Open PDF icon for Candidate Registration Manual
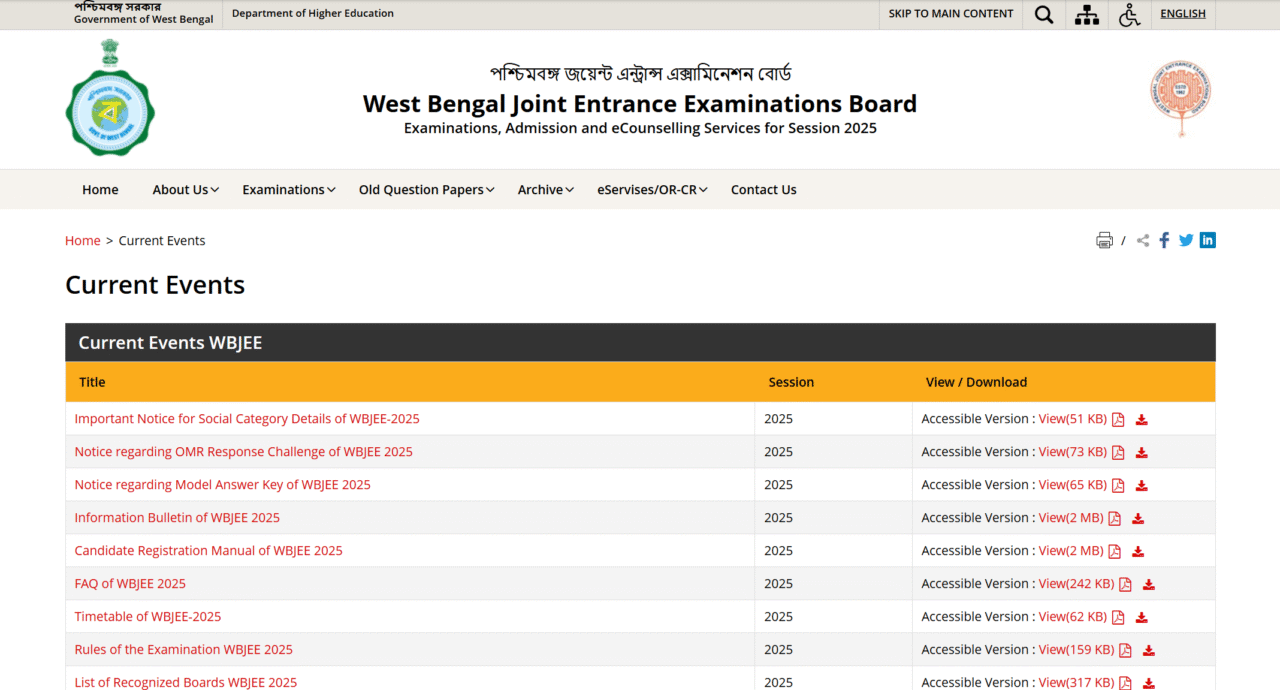1280x690 pixels. coord(1114,552)
